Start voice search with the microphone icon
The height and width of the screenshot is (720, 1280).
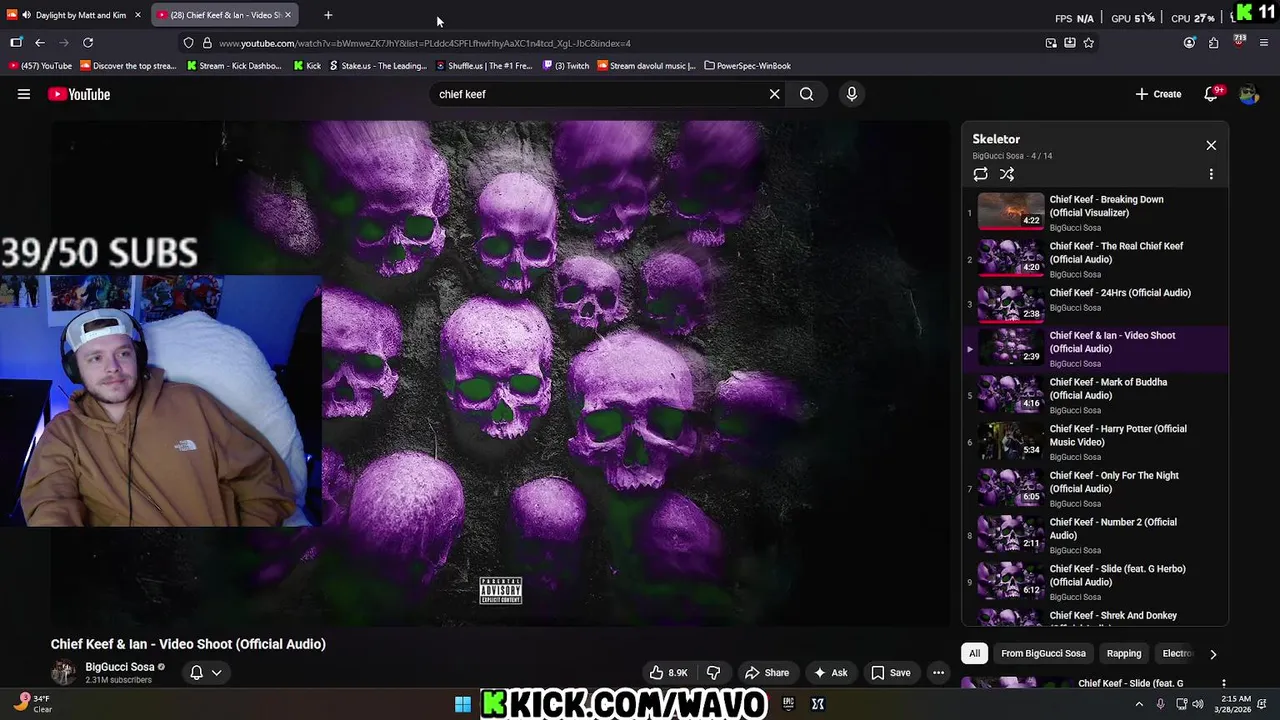pyautogui.click(x=851, y=94)
